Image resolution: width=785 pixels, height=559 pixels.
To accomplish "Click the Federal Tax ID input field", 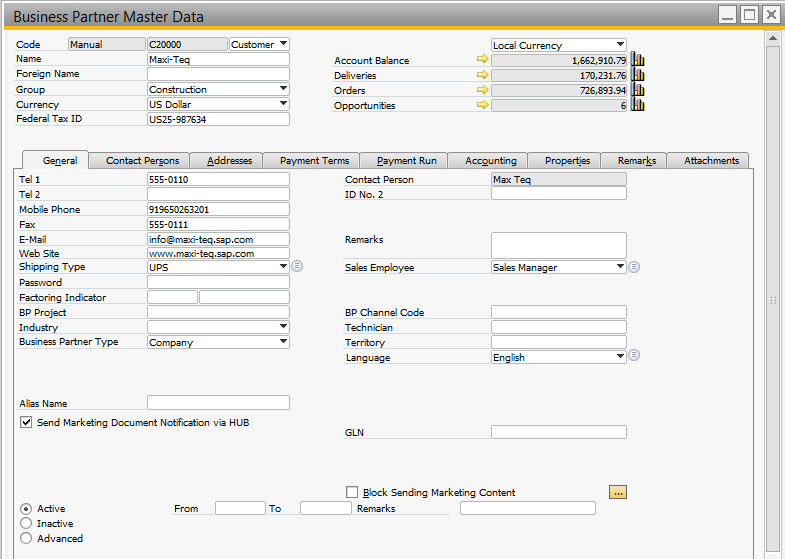I will [x=218, y=119].
